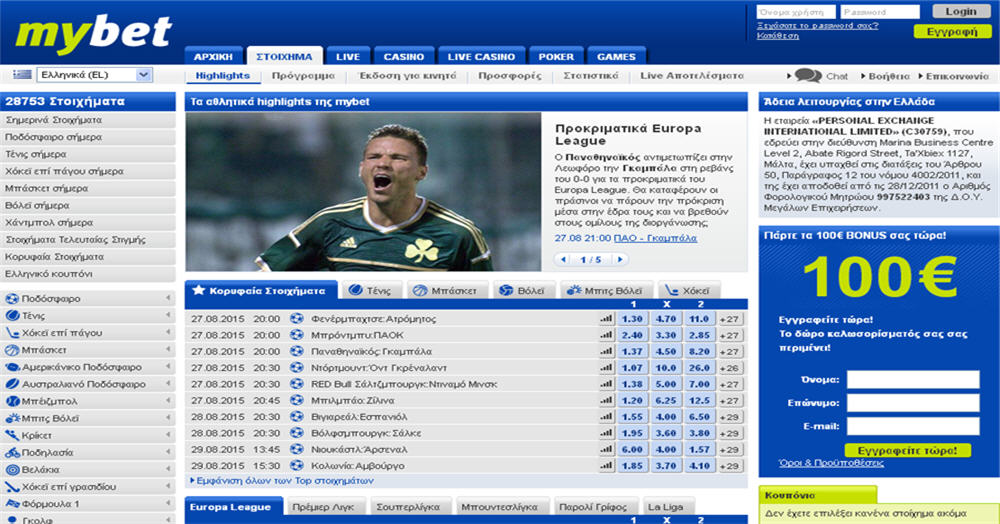
Task: Focus the Όνομα registration field
Action: [913, 380]
